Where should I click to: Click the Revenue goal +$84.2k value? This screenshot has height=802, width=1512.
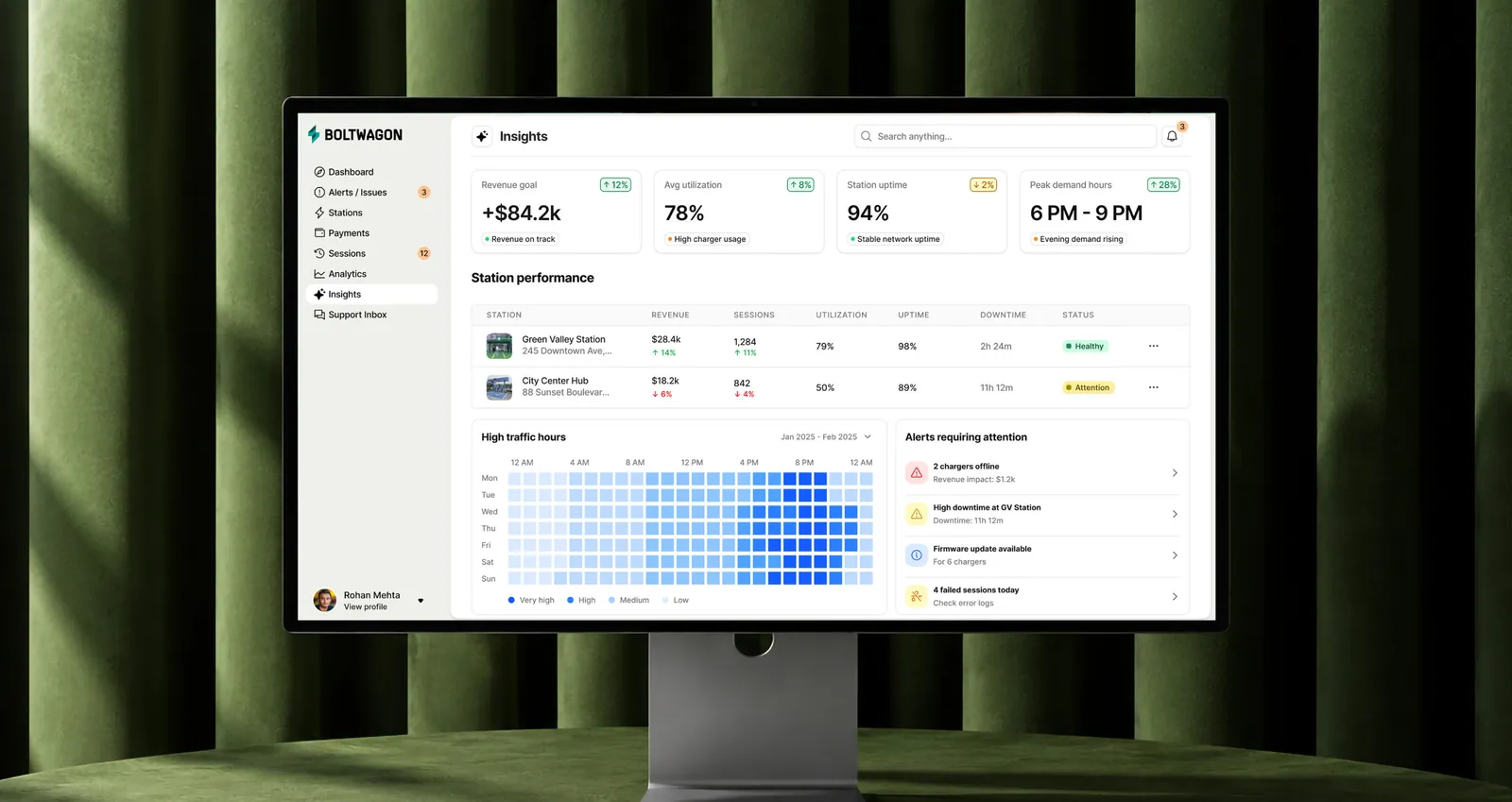coord(522,213)
